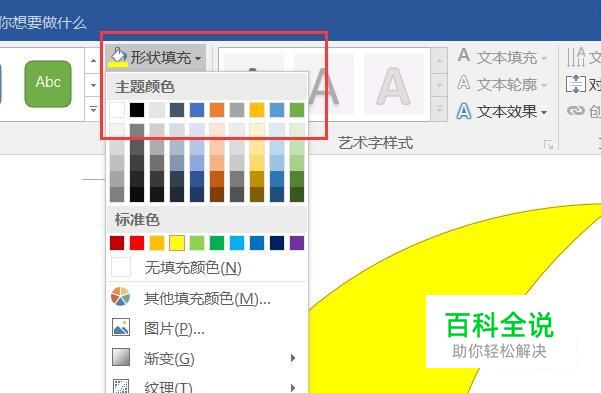Expand the 纹理(T) submenu arrow
The image size is (601, 393).
pyautogui.click(x=293, y=388)
